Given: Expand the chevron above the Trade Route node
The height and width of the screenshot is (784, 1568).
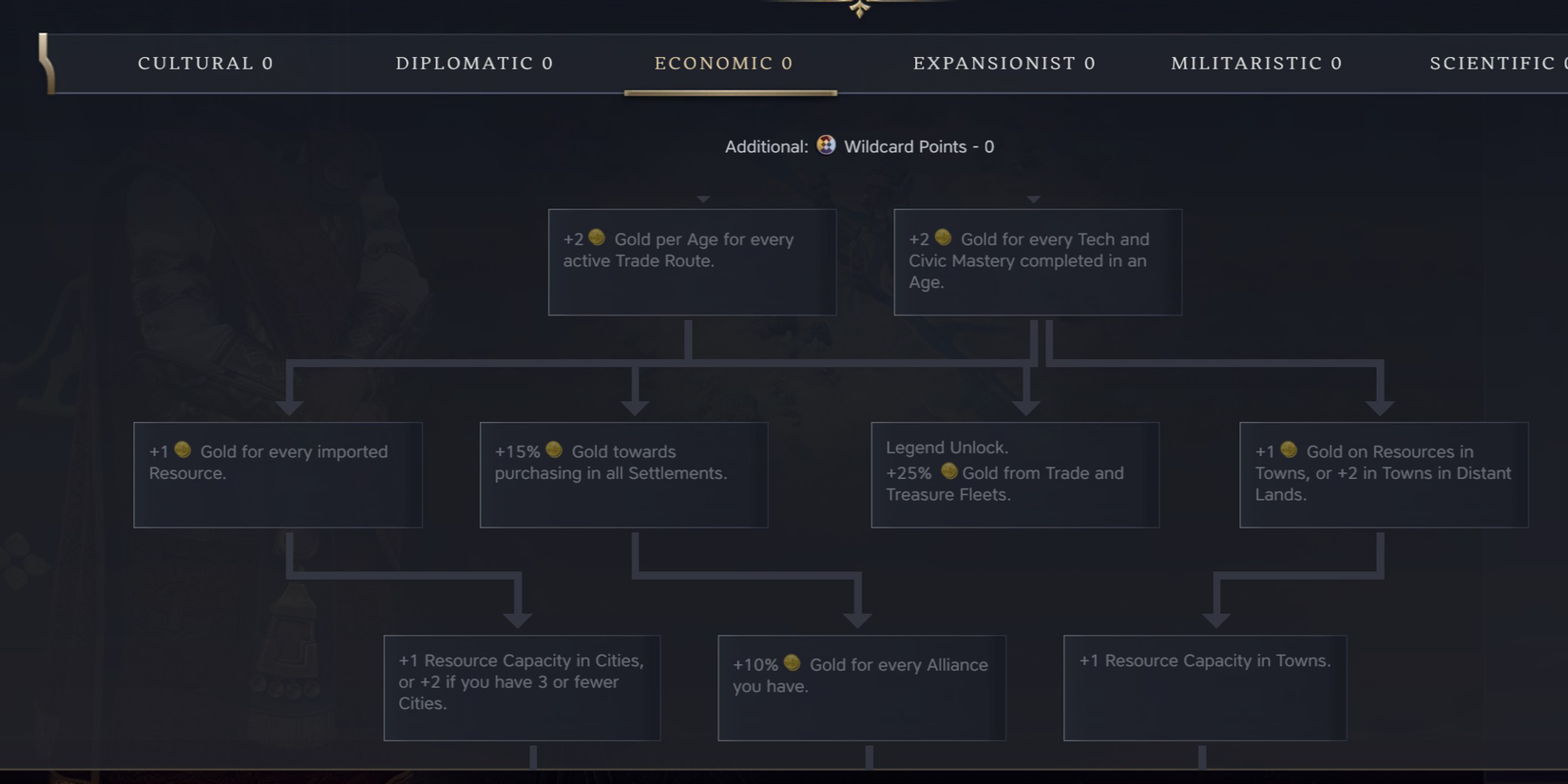Looking at the screenshot, I should (x=702, y=199).
